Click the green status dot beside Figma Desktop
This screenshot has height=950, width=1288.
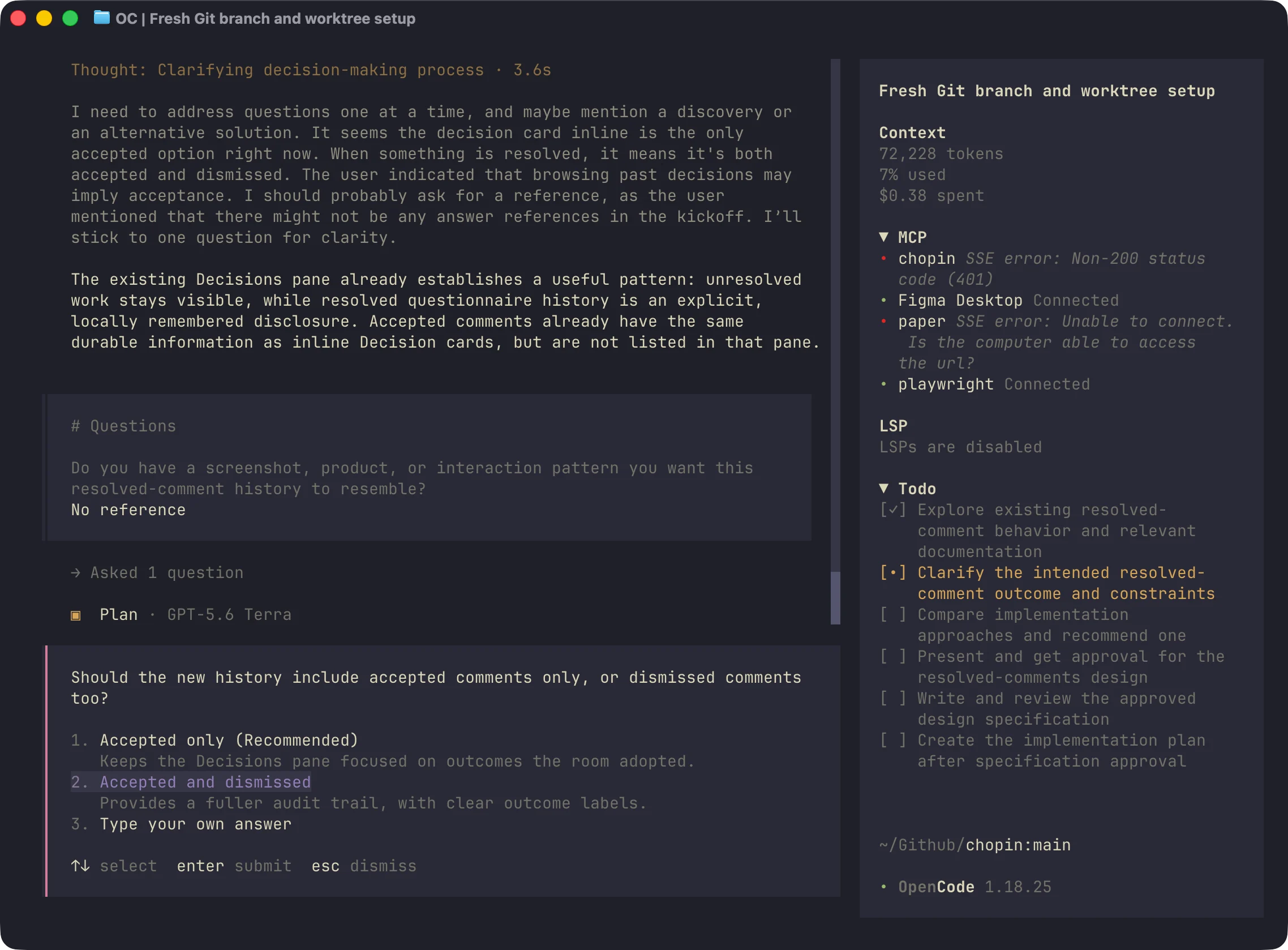pyautogui.click(x=883, y=300)
